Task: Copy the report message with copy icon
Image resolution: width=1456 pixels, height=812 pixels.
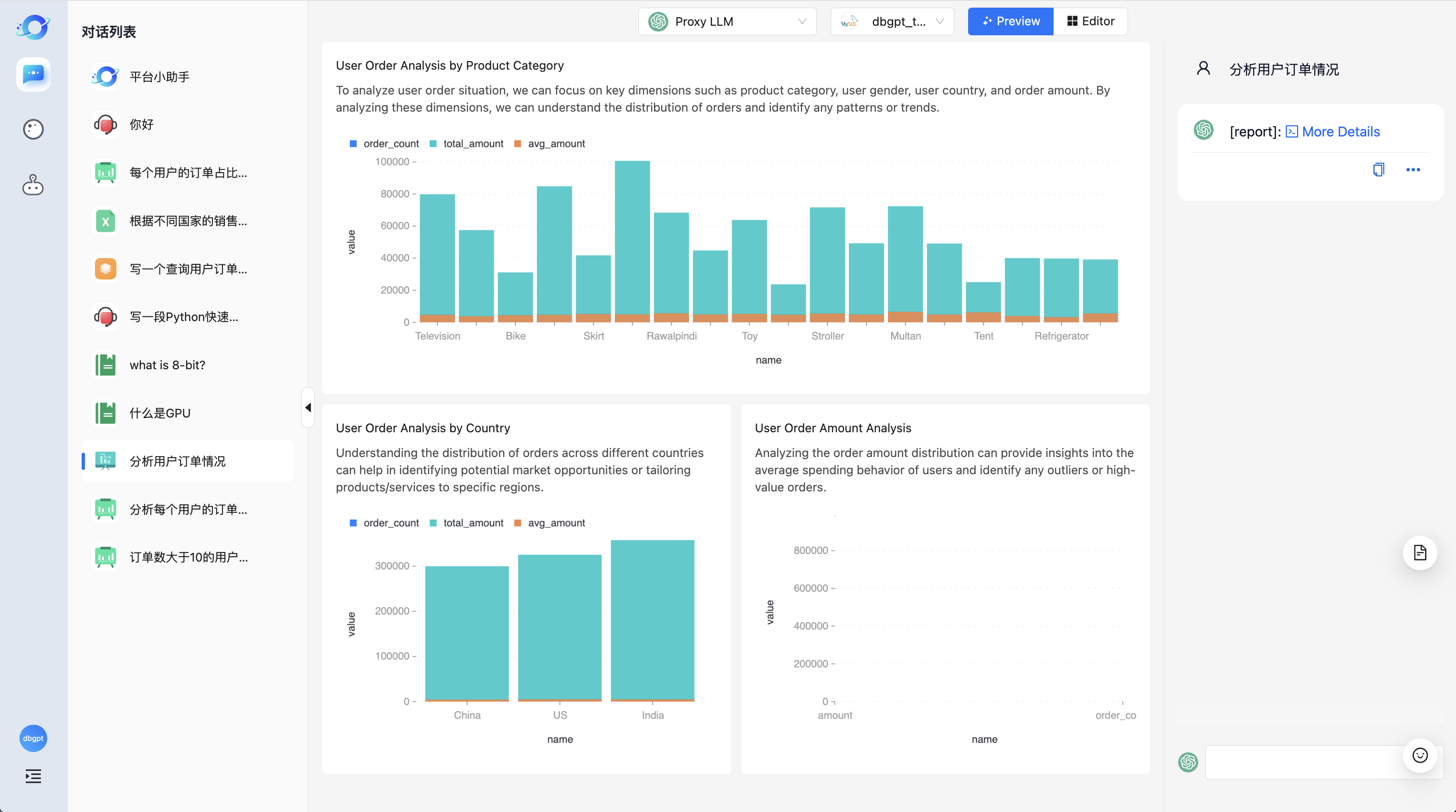Action: 1378,169
